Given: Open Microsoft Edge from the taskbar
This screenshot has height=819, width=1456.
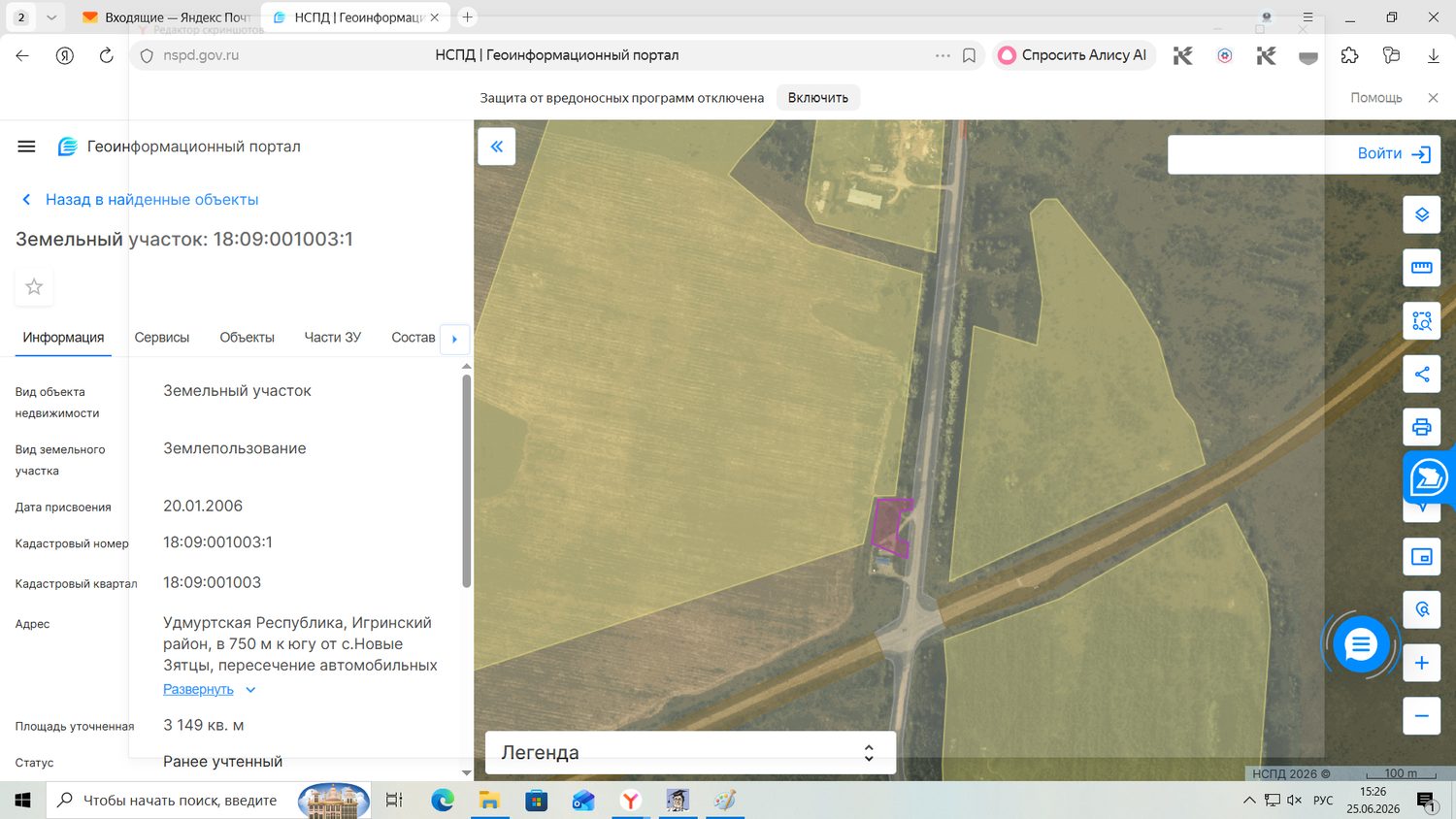Looking at the screenshot, I should point(443,801).
